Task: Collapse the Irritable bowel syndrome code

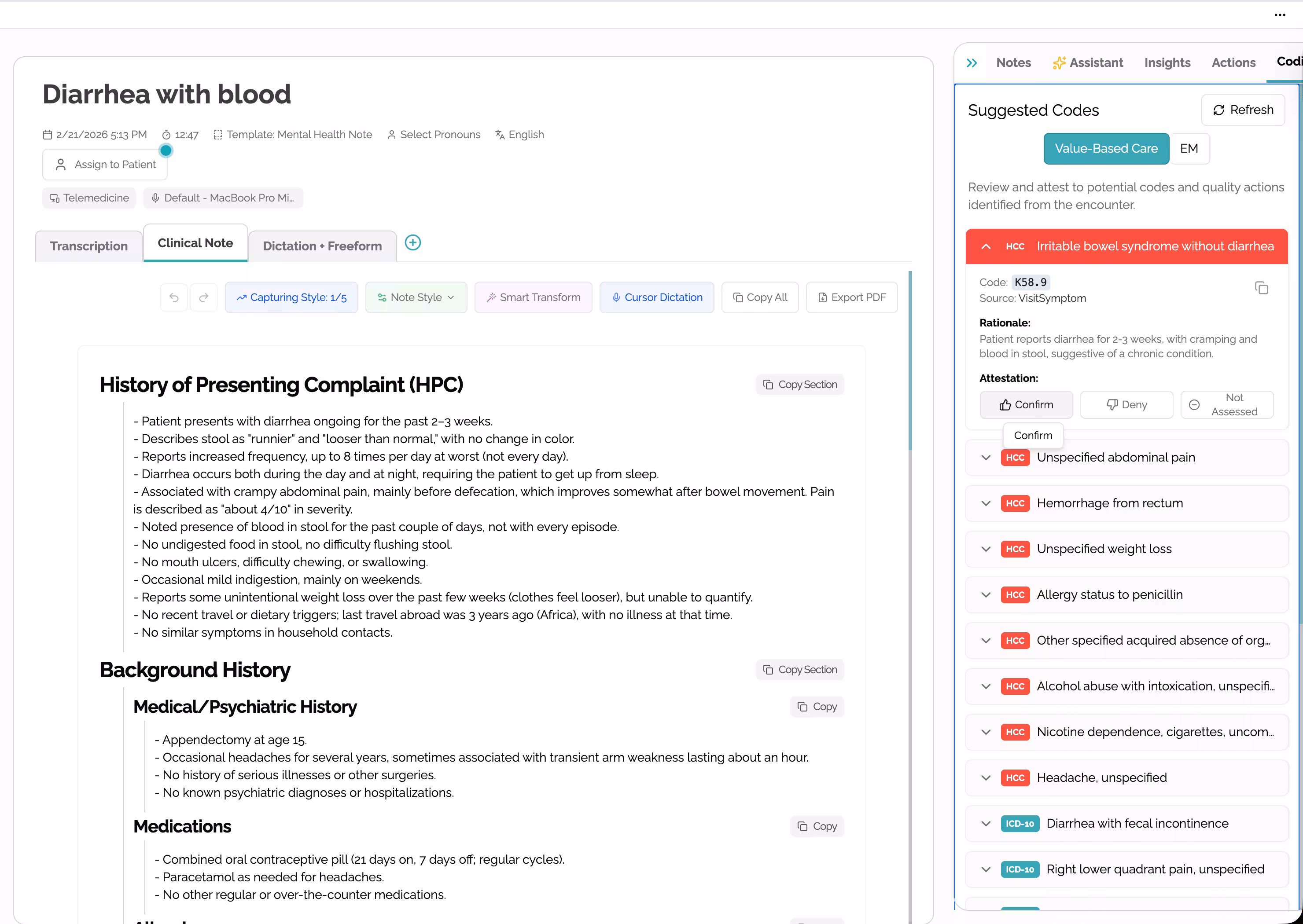Action: [986, 246]
